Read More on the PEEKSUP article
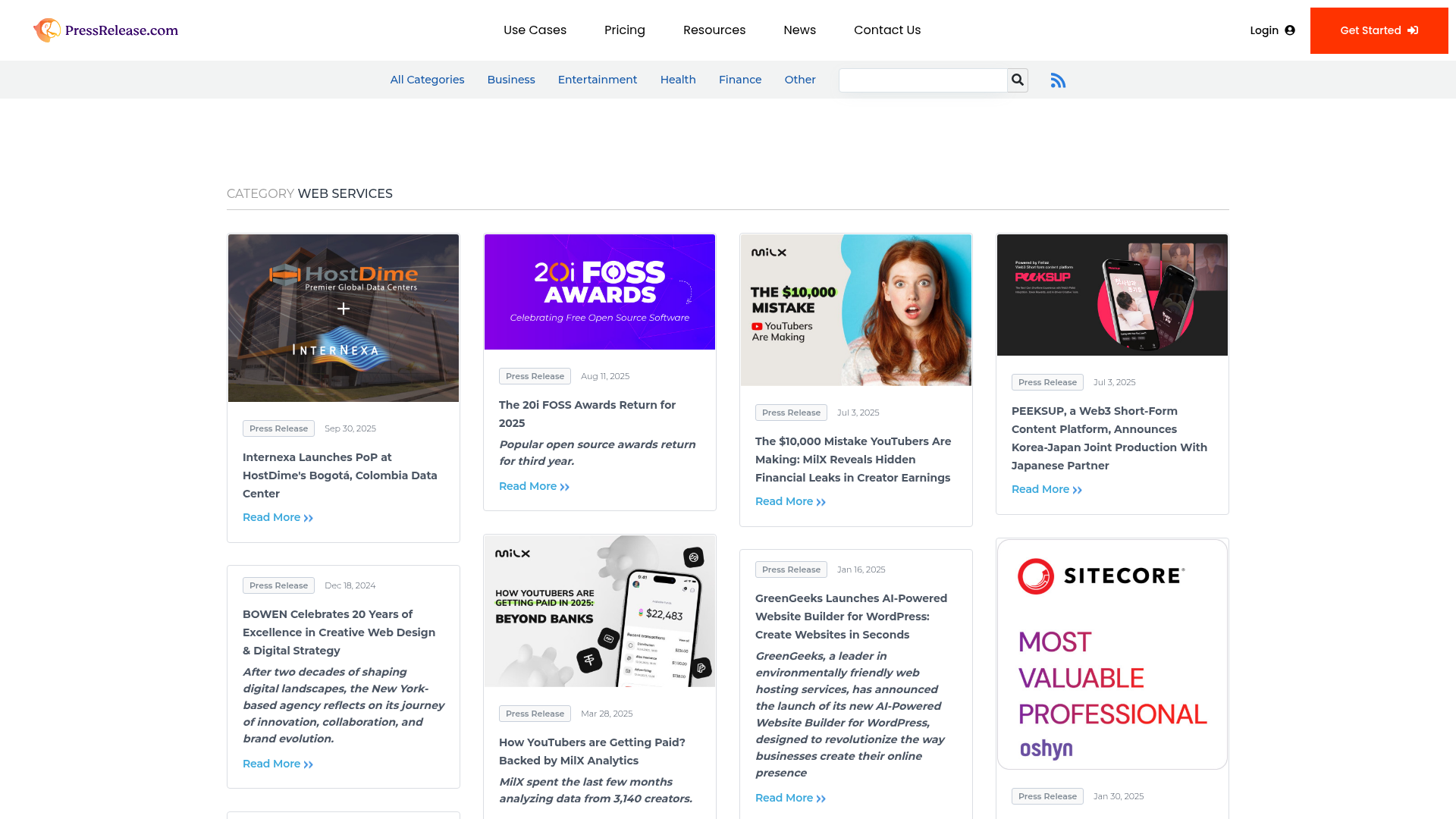The height and width of the screenshot is (819, 1456). [1046, 489]
